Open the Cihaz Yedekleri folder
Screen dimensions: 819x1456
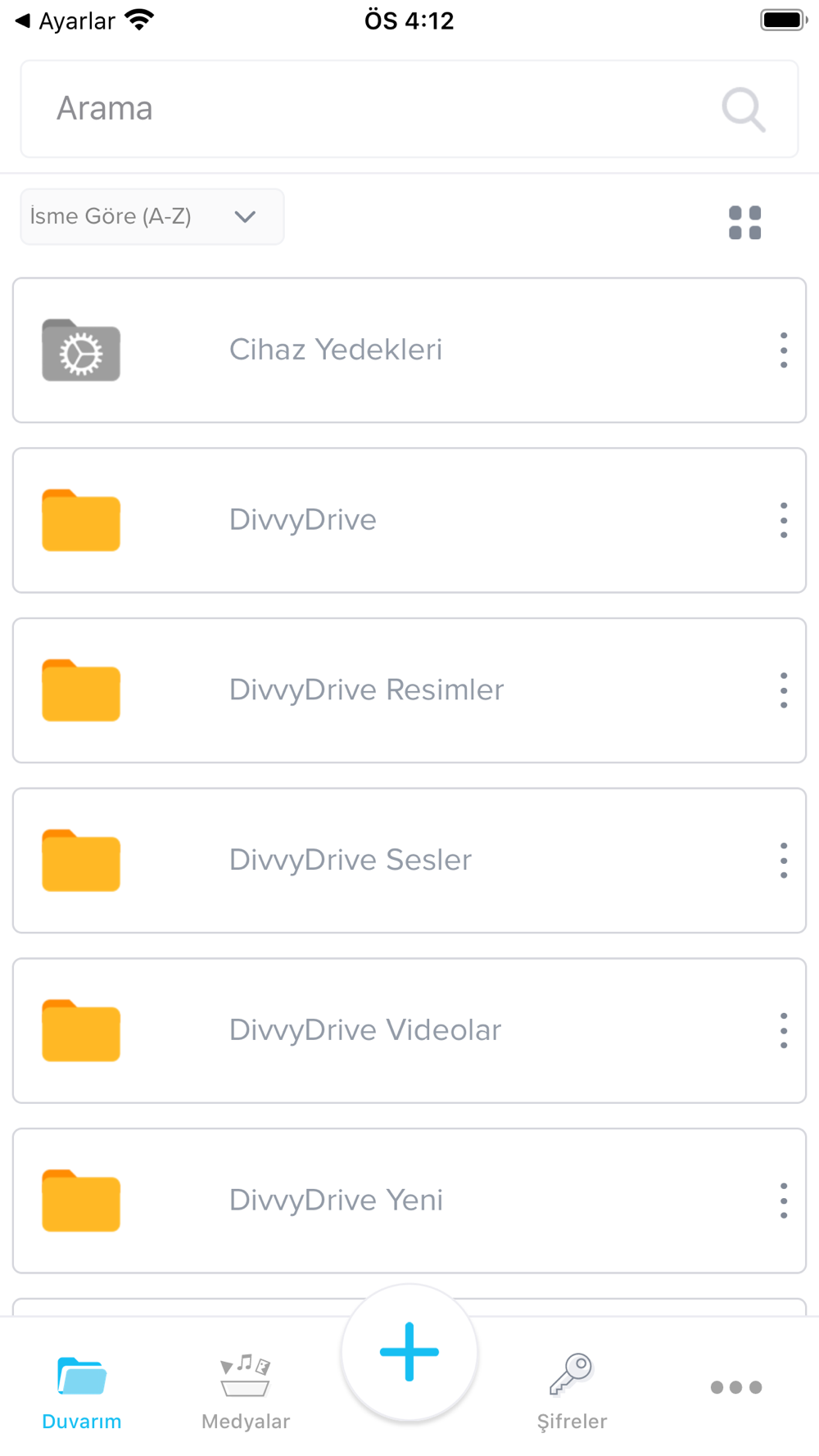[336, 350]
